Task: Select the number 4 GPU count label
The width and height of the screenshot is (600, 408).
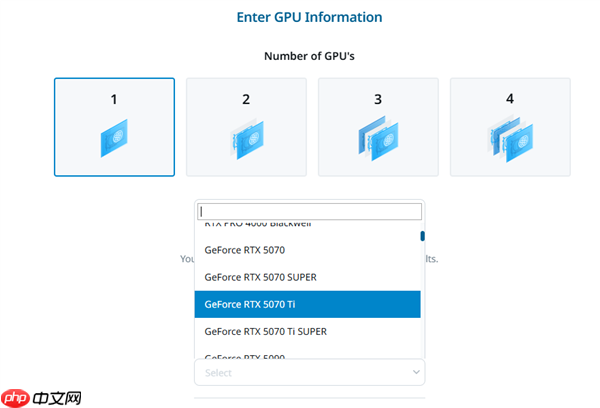Action: click(510, 99)
